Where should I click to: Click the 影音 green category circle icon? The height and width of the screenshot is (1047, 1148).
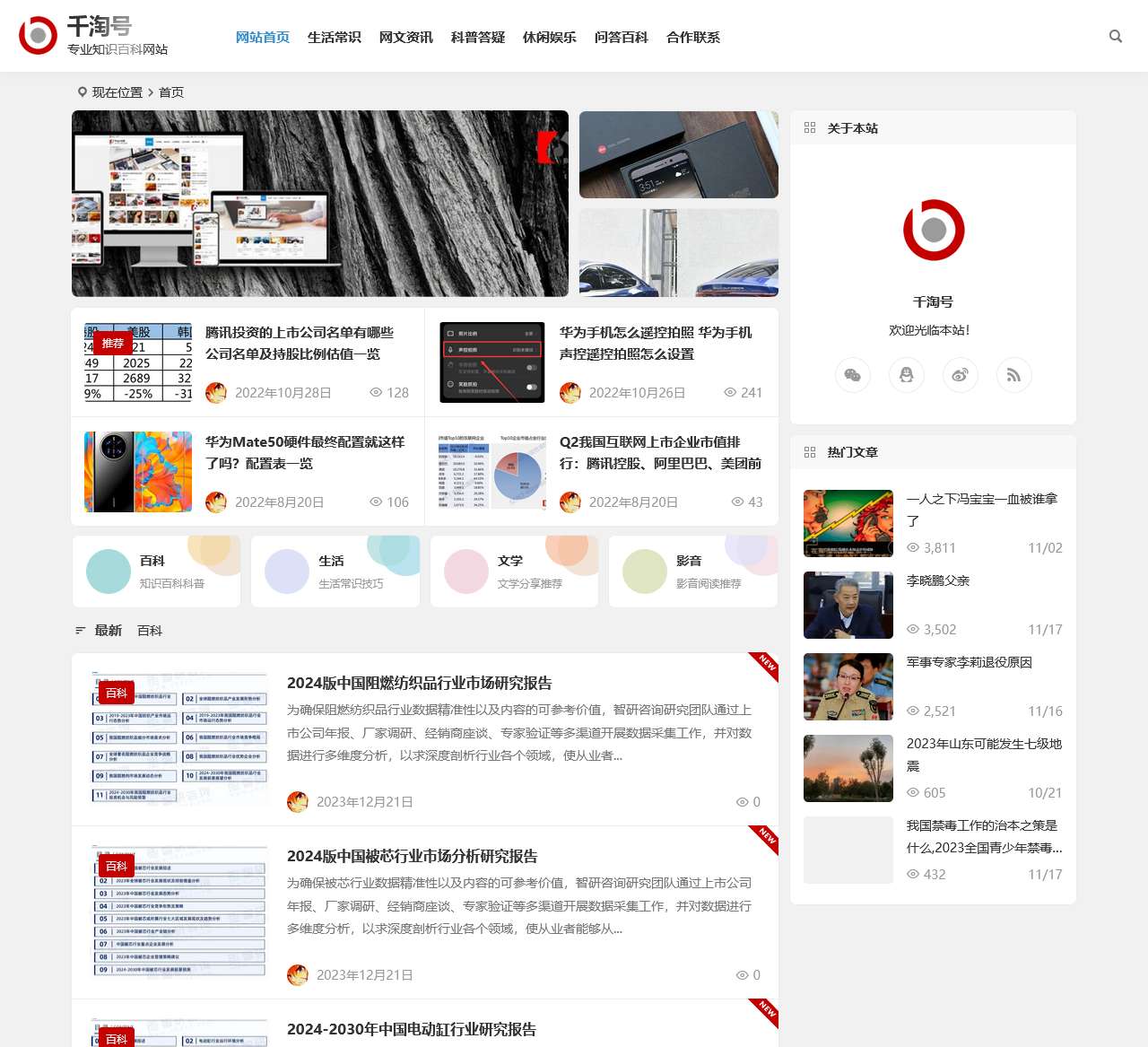point(644,571)
